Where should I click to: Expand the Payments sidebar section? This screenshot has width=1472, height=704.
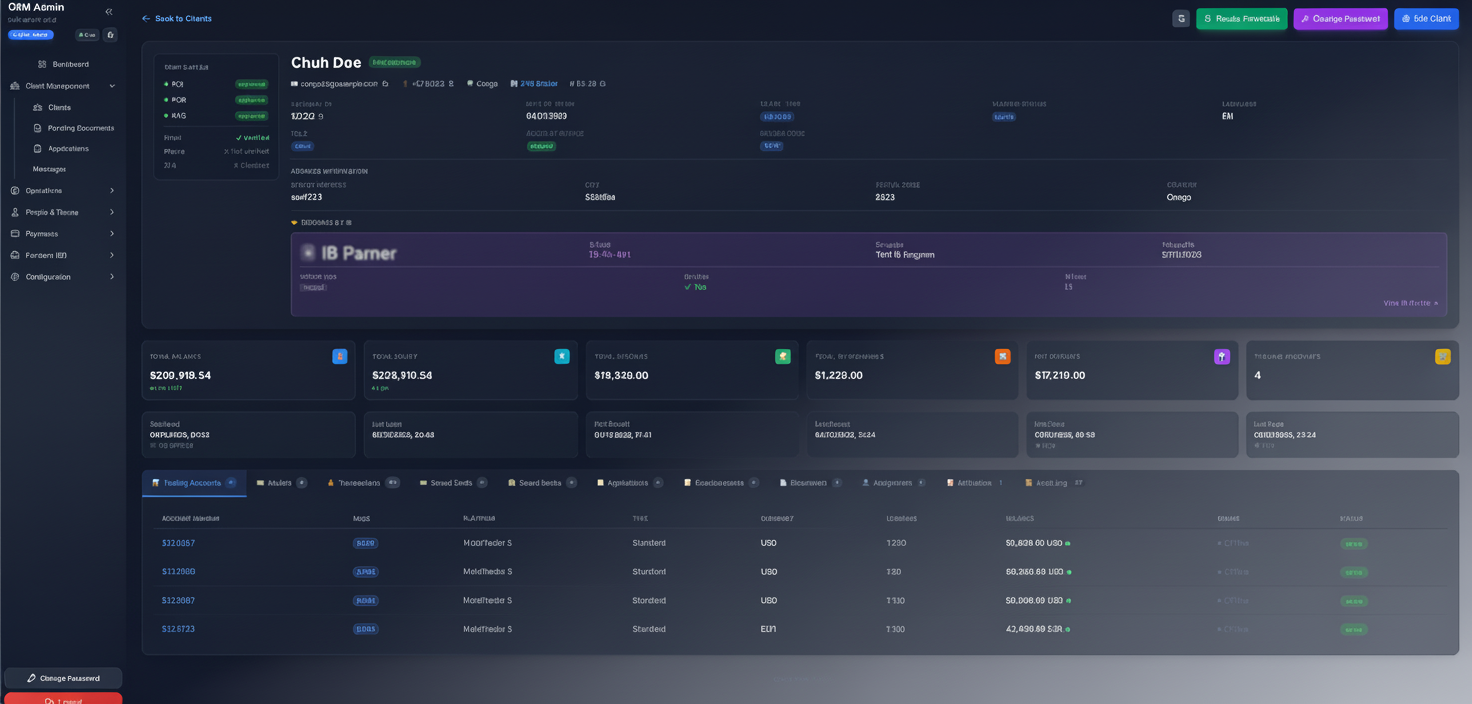[112, 234]
